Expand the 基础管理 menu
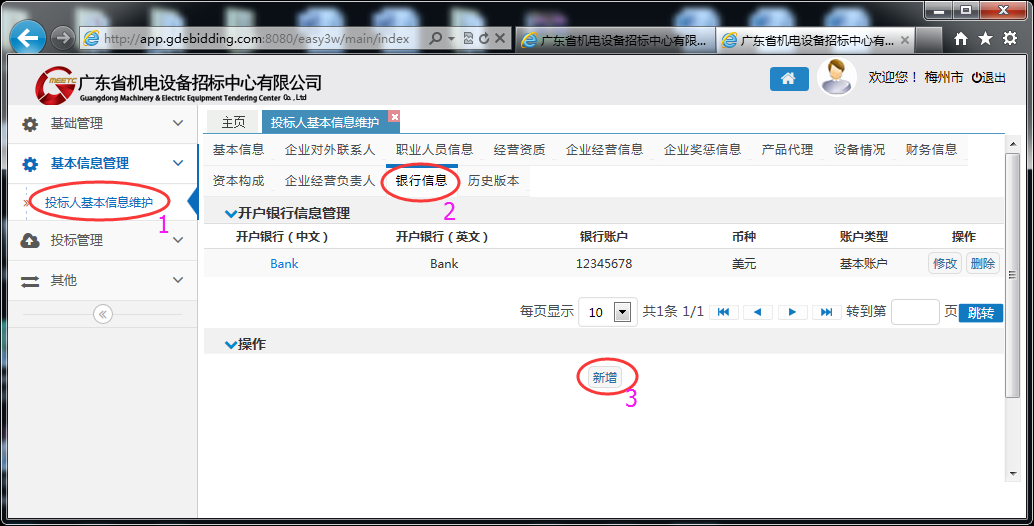Viewport: 1034px width, 526px height. 177,123
